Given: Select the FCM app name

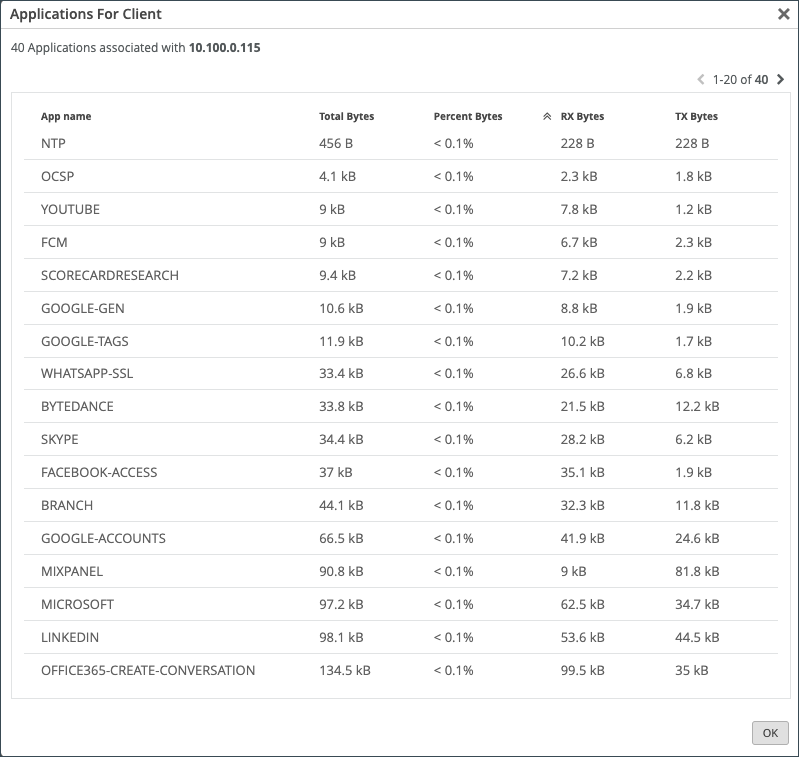Looking at the screenshot, I should point(54,242).
